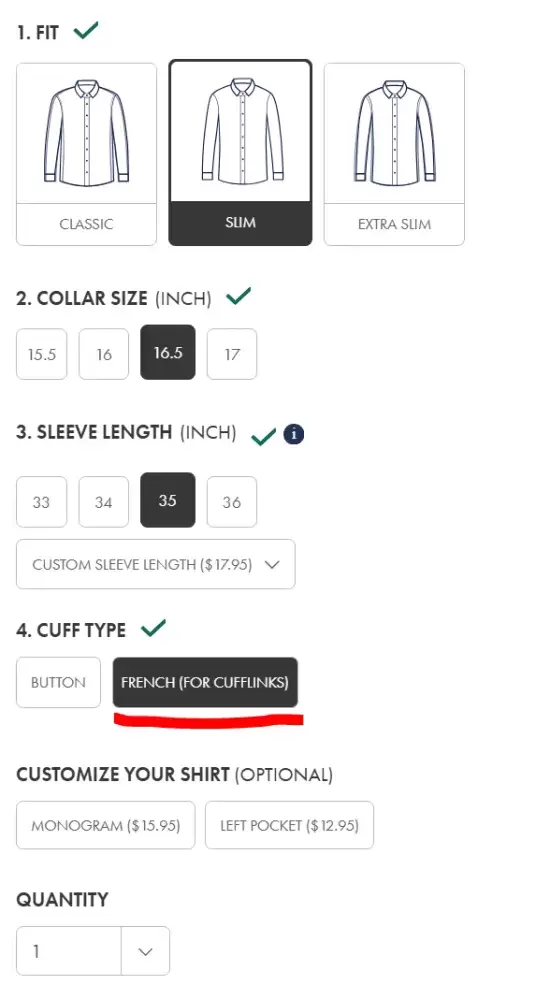This screenshot has height=1000, width=536.
Task: Pick collar size 17
Action: tap(232, 354)
